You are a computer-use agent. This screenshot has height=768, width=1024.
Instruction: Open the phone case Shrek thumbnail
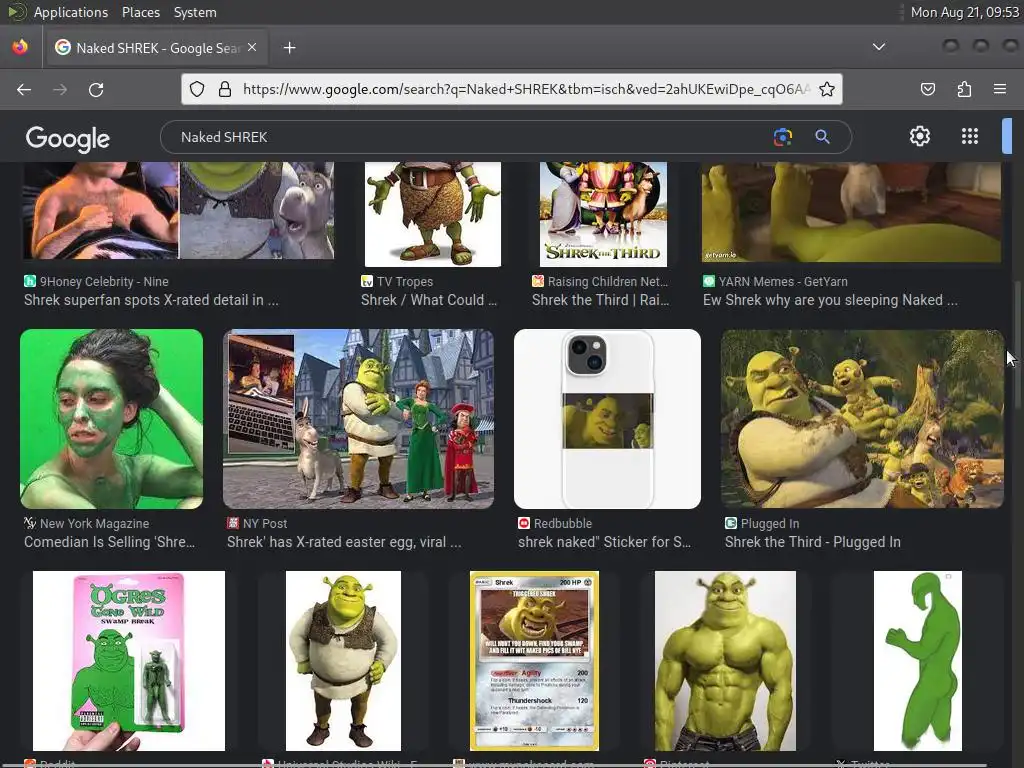(x=607, y=419)
